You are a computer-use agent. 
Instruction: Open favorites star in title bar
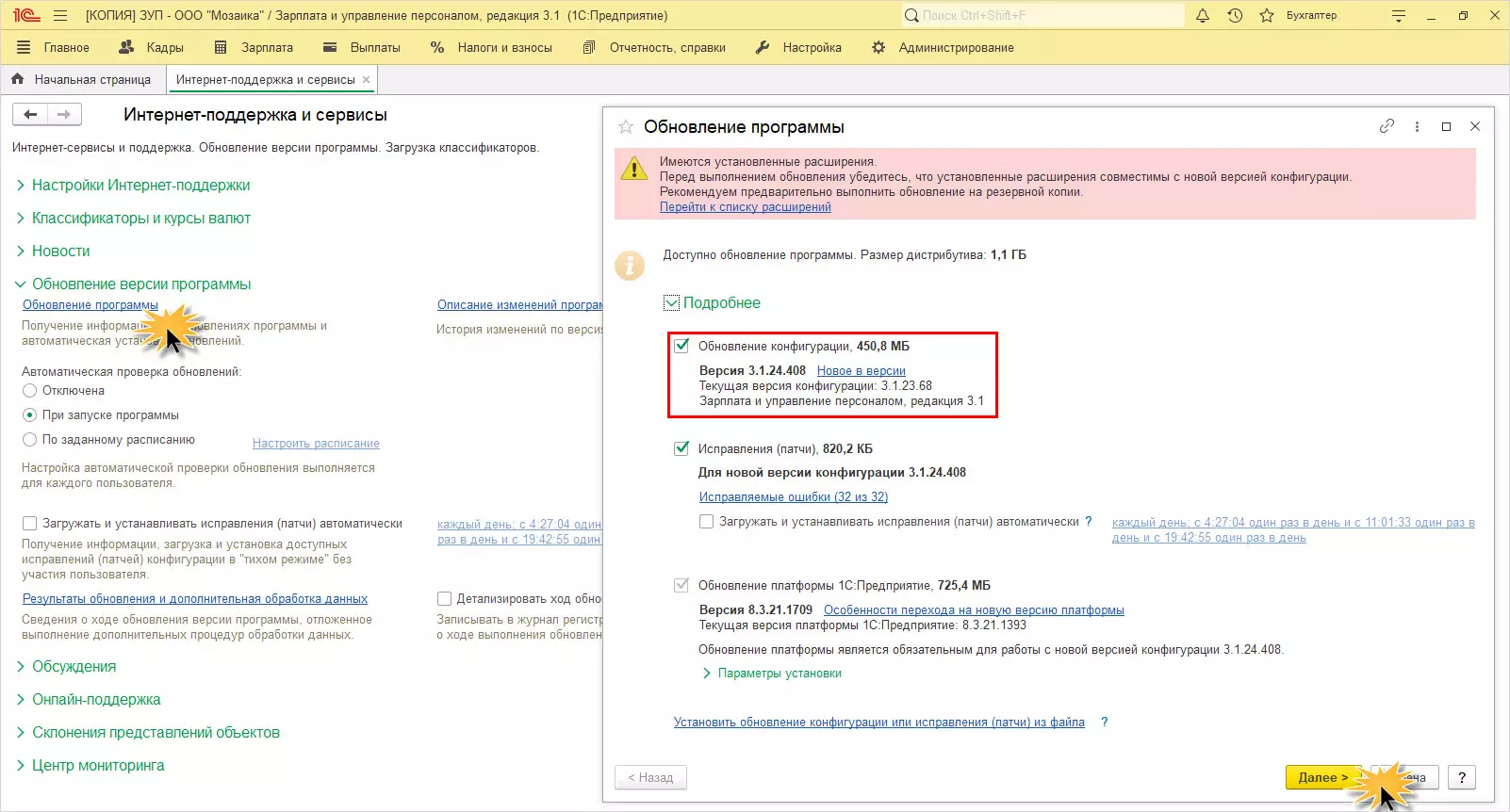[x=1267, y=16]
